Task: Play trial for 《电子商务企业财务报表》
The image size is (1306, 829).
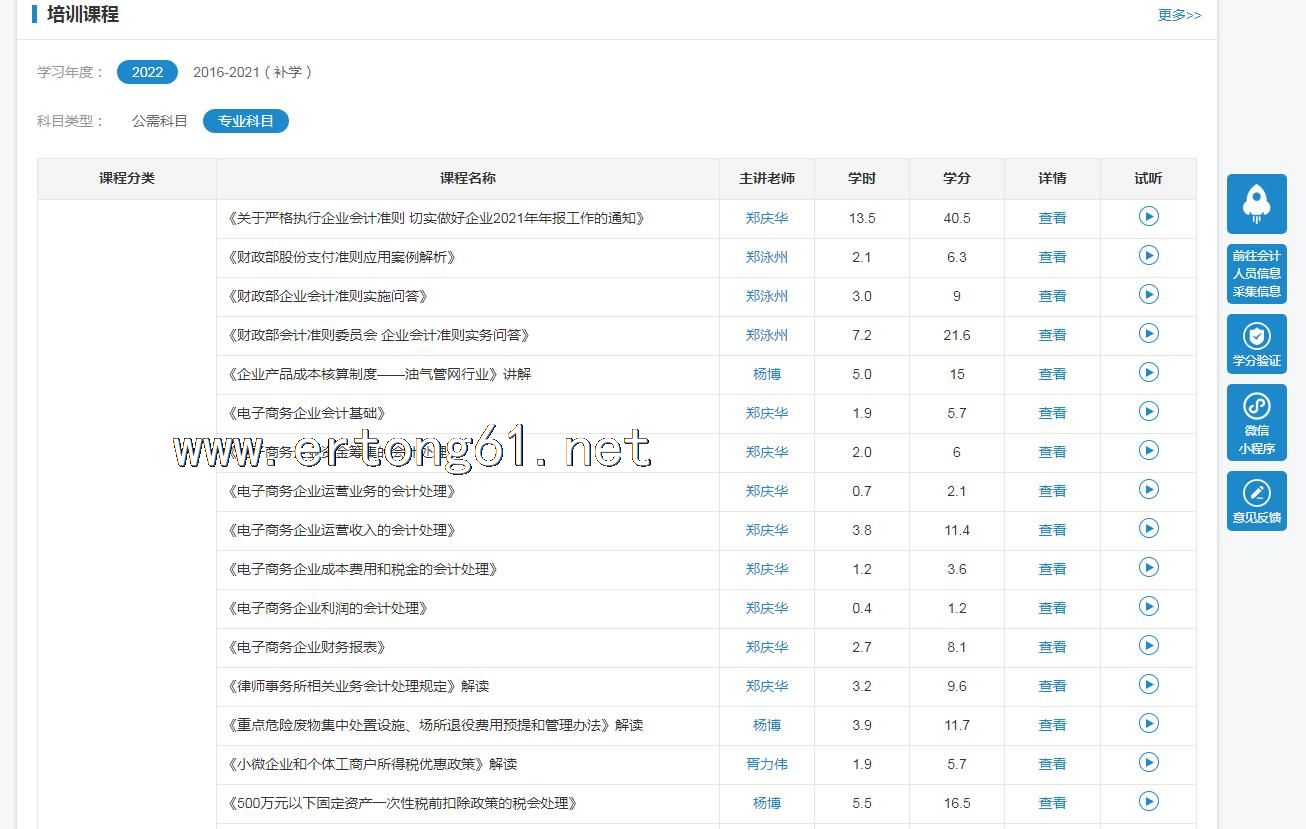Action: [1148, 646]
